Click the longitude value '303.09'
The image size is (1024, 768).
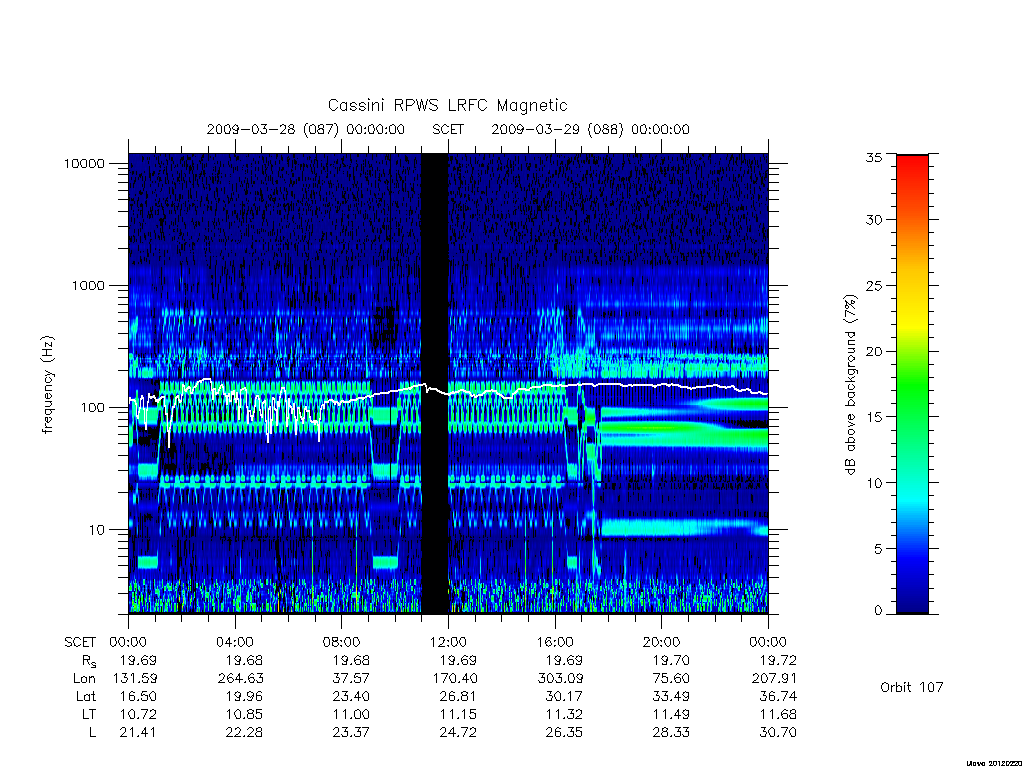tap(560, 679)
